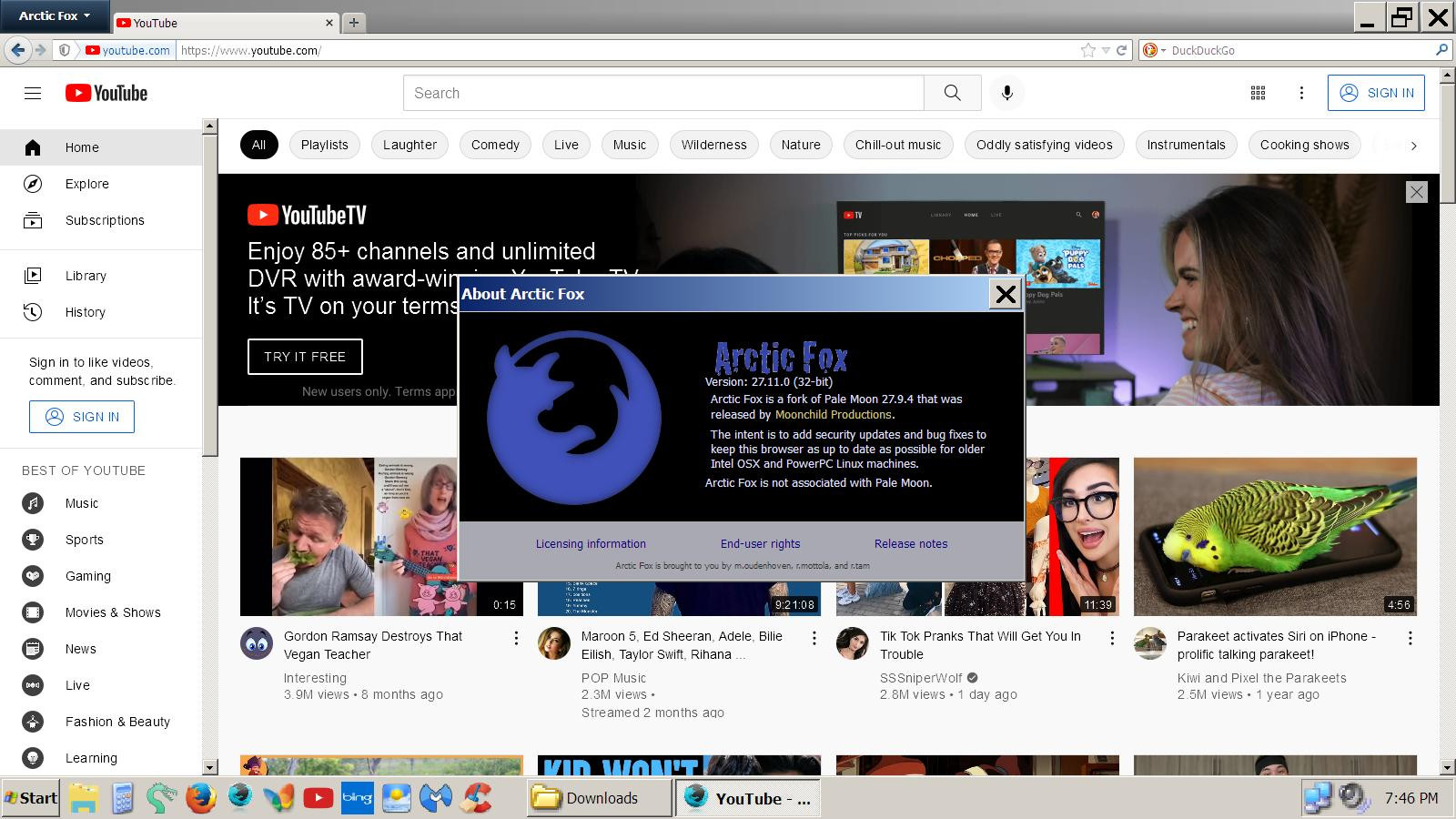Show address bar history dropdown arrow
This screenshot has width=1456, height=819.
[x=1106, y=50]
